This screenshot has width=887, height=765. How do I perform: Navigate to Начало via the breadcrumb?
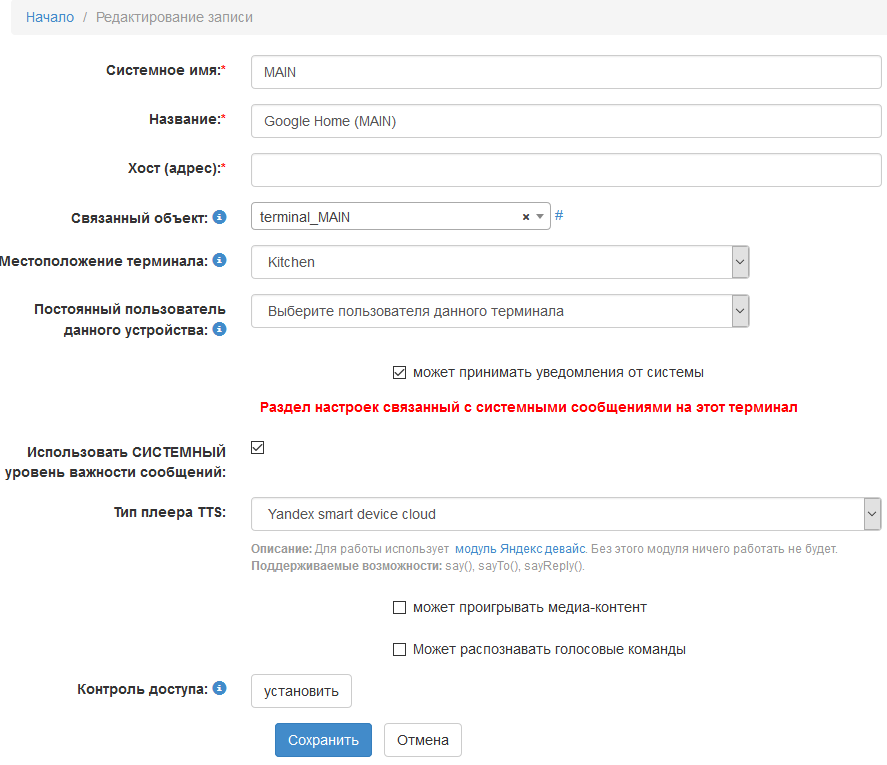(49, 17)
